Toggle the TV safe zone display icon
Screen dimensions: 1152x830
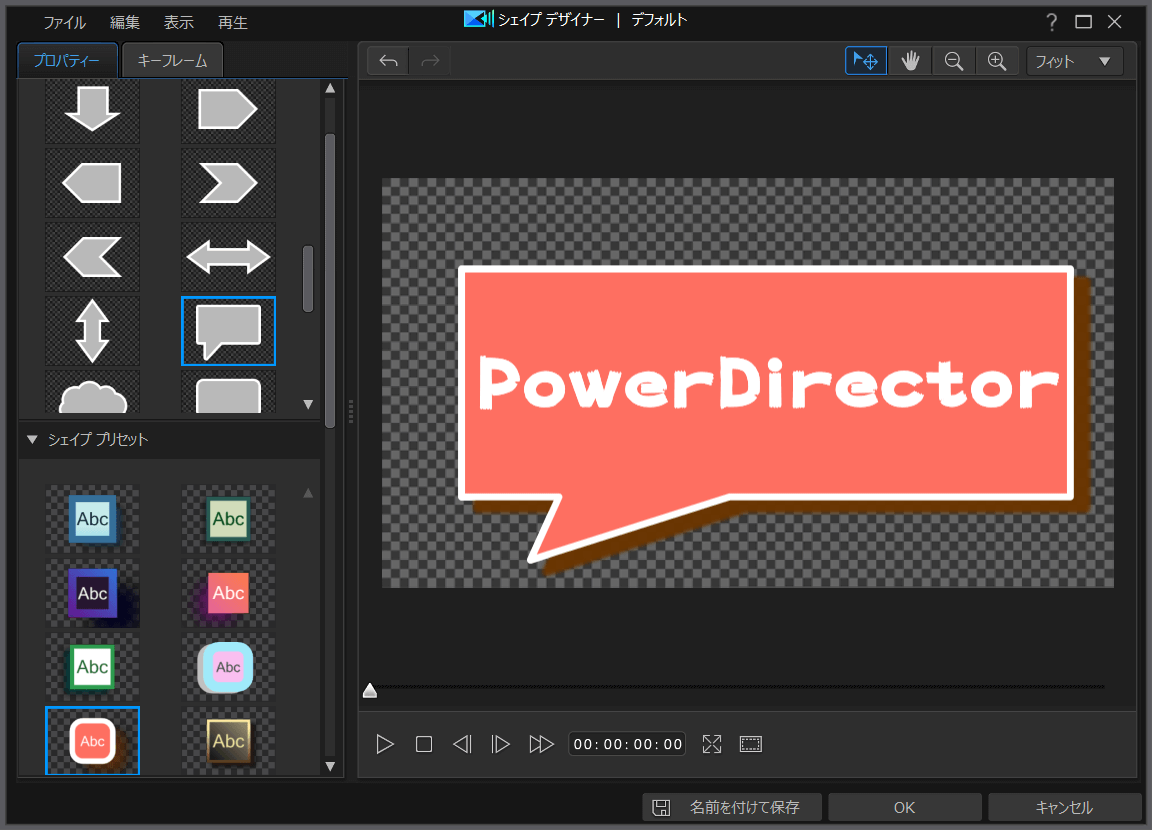(x=751, y=744)
